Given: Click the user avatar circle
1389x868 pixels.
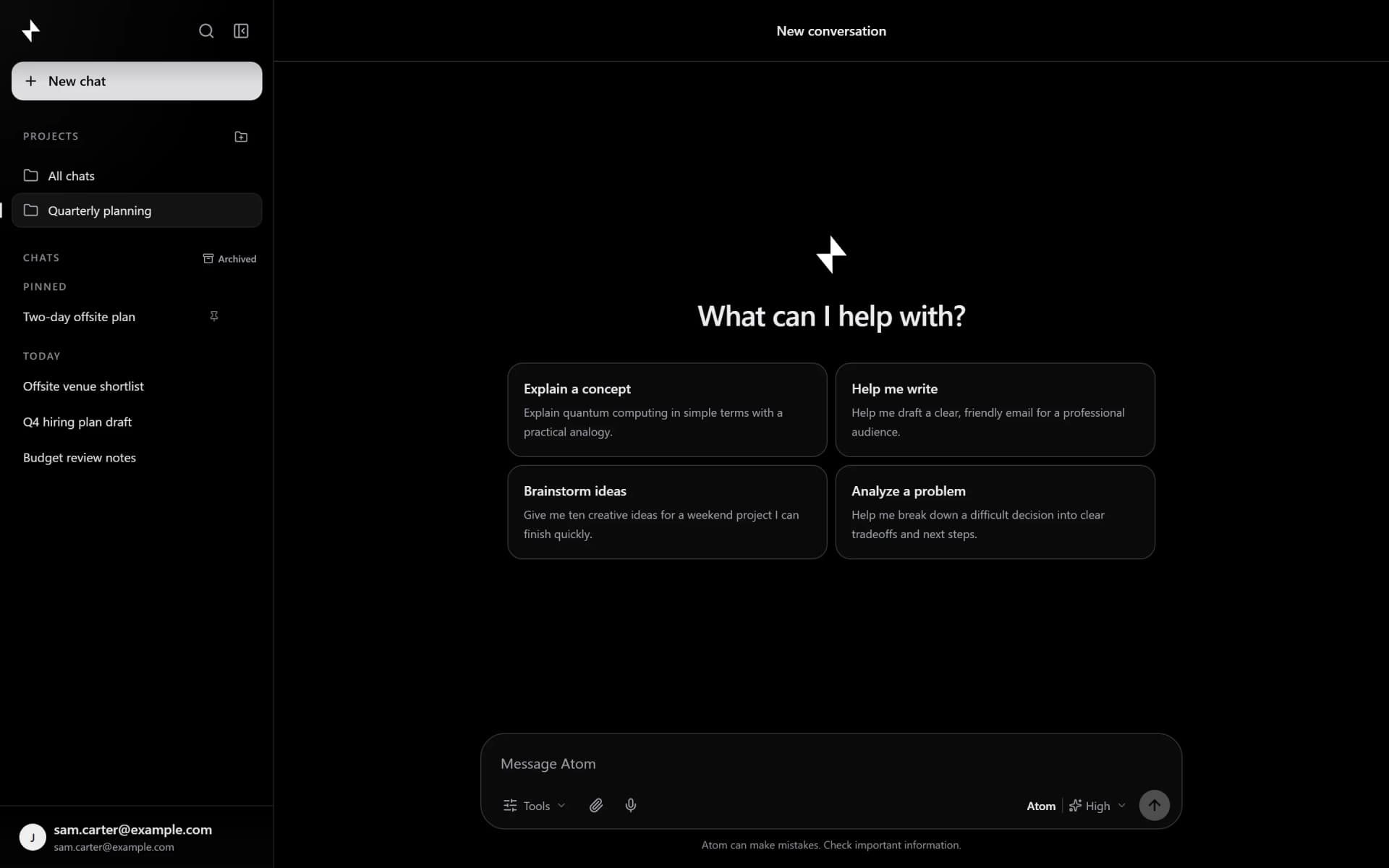Looking at the screenshot, I should (33, 837).
